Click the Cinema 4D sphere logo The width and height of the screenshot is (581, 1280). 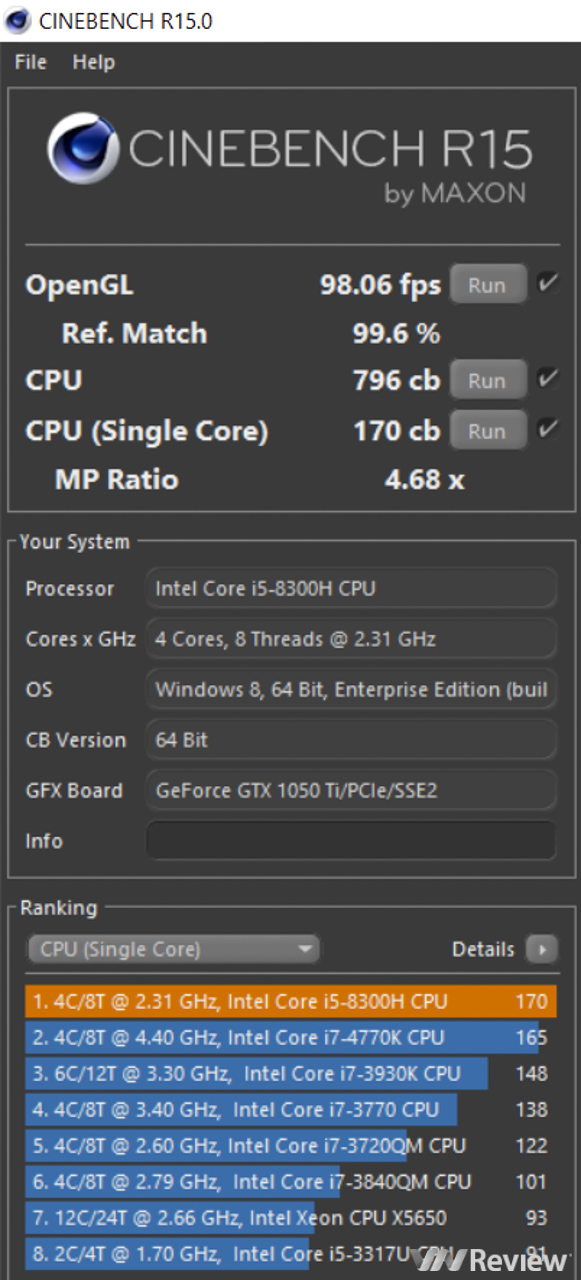pos(84,150)
